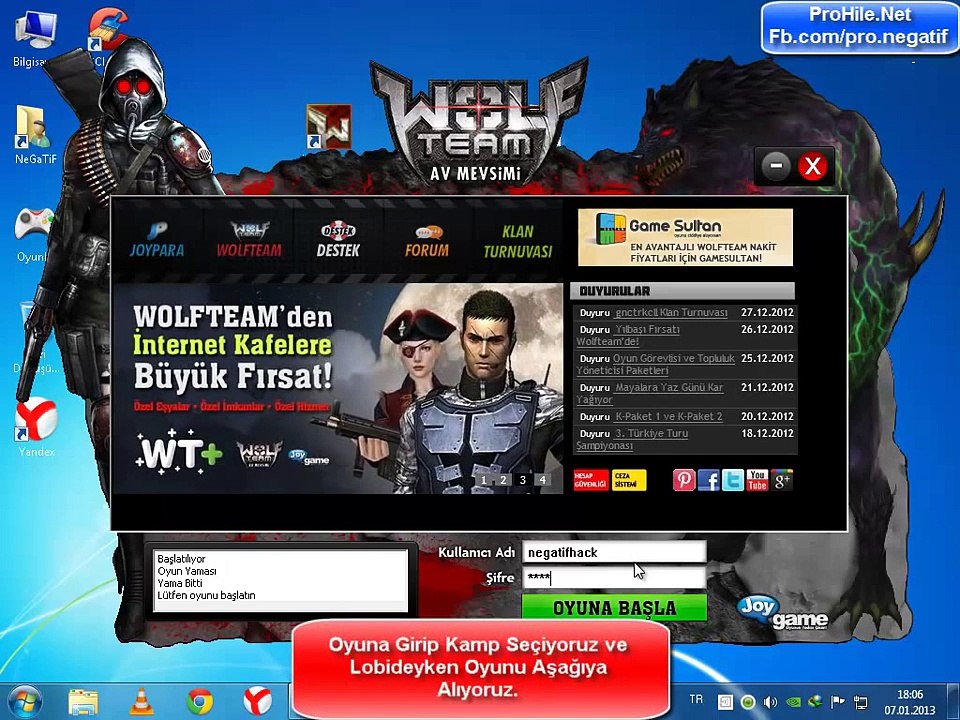Click the 'Oyun Yaması' log line
960x720 pixels.
pyautogui.click(x=187, y=571)
